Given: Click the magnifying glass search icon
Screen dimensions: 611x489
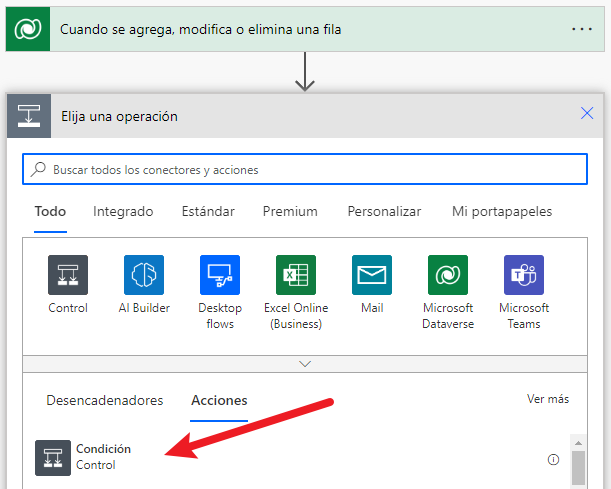Looking at the screenshot, I should [38, 169].
